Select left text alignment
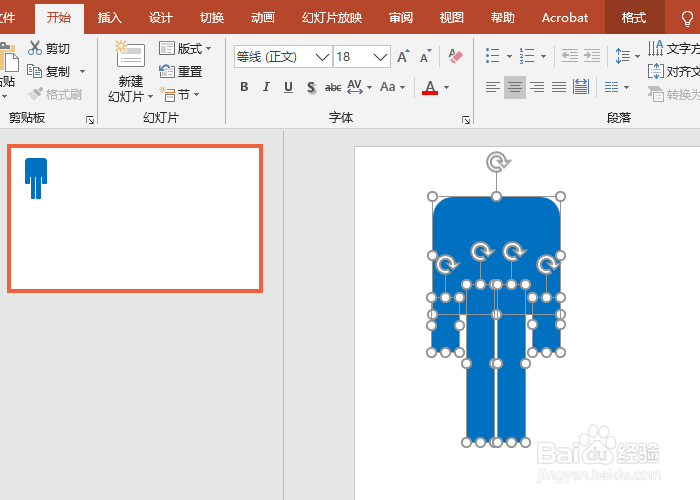The height and width of the screenshot is (500, 700). (x=493, y=87)
